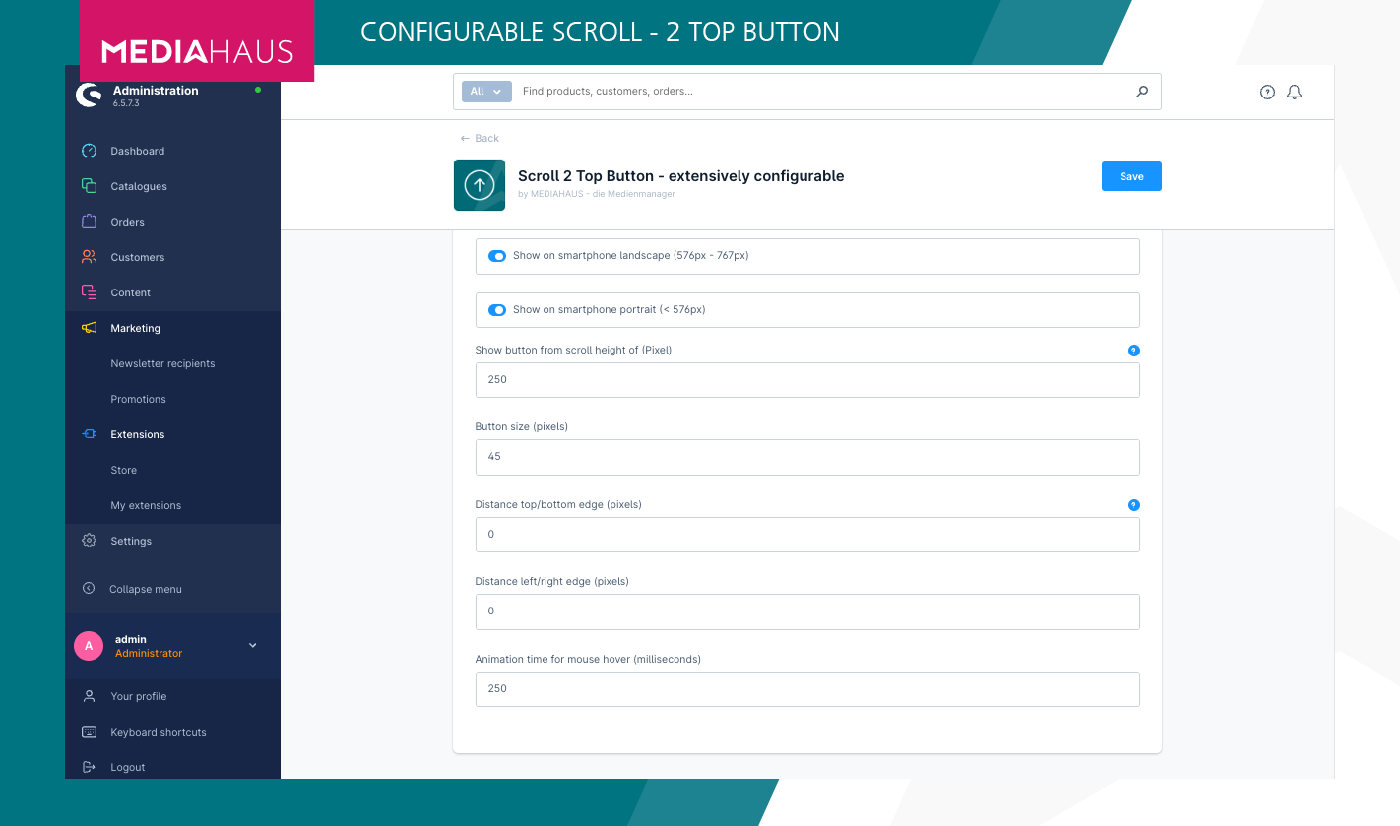Expand the admin user menu chevron

pyautogui.click(x=253, y=646)
